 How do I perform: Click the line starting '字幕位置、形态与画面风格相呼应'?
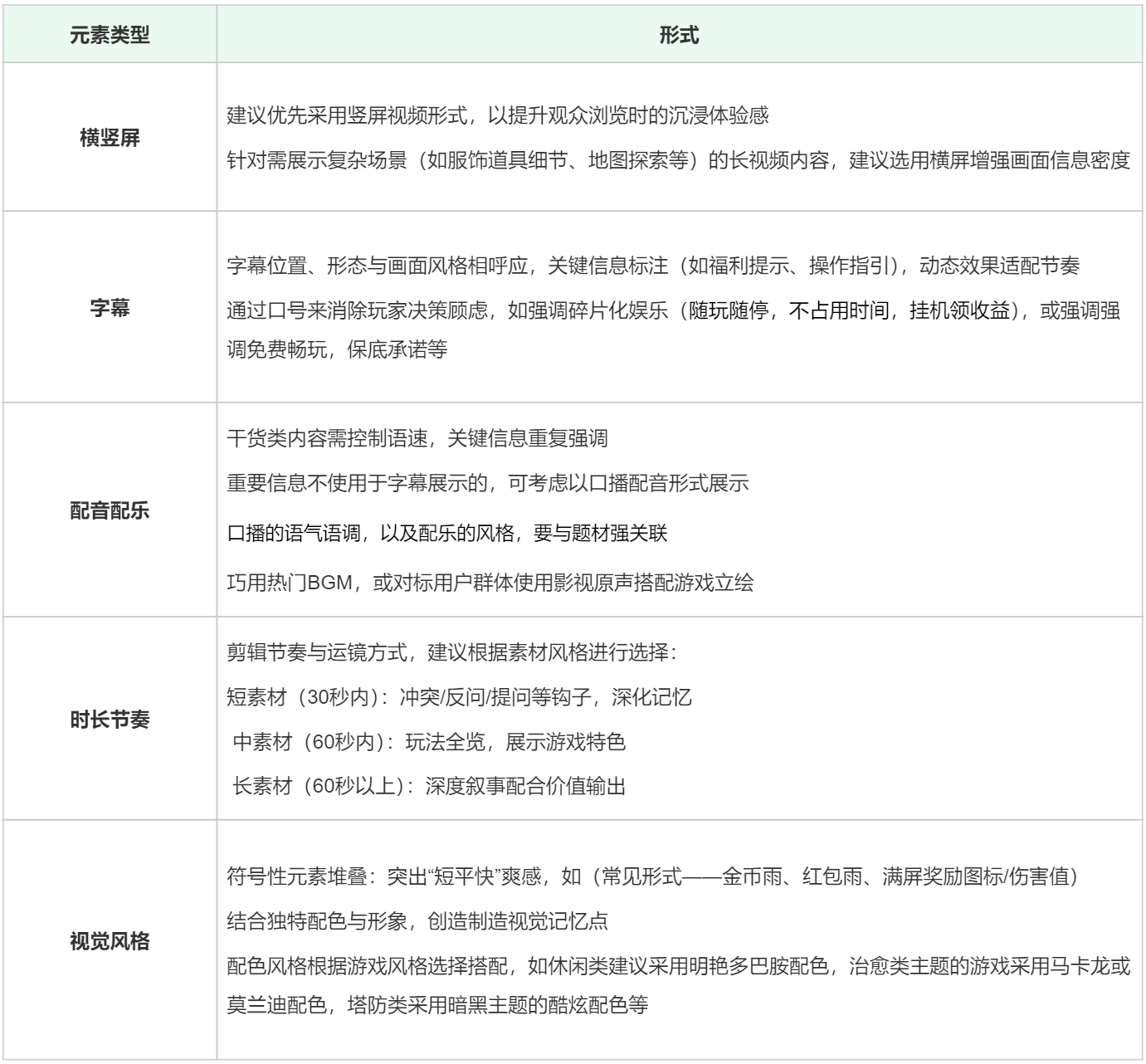coord(653,266)
